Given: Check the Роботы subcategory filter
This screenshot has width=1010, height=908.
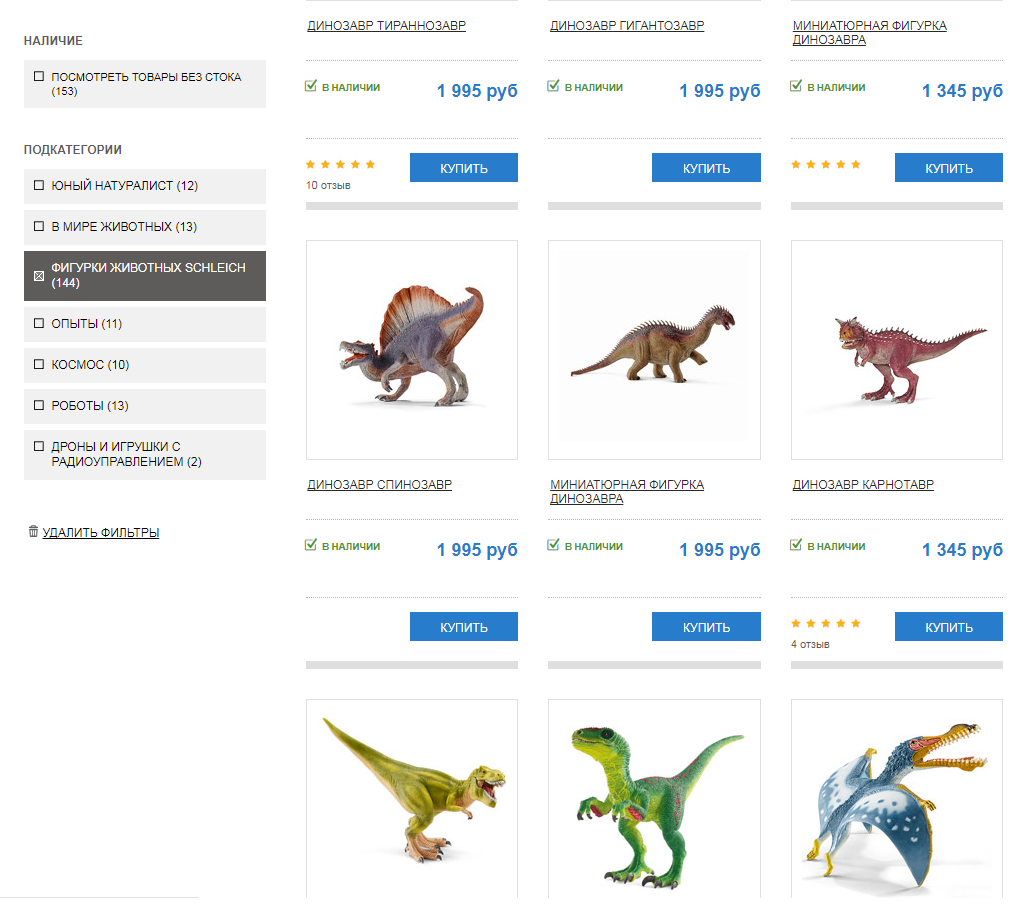Looking at the screenshot, I should click(39, 406).
